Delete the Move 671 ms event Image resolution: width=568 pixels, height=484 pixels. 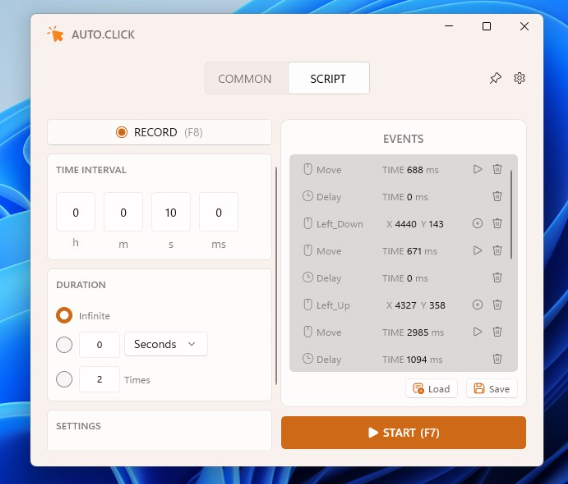(497, 250)
